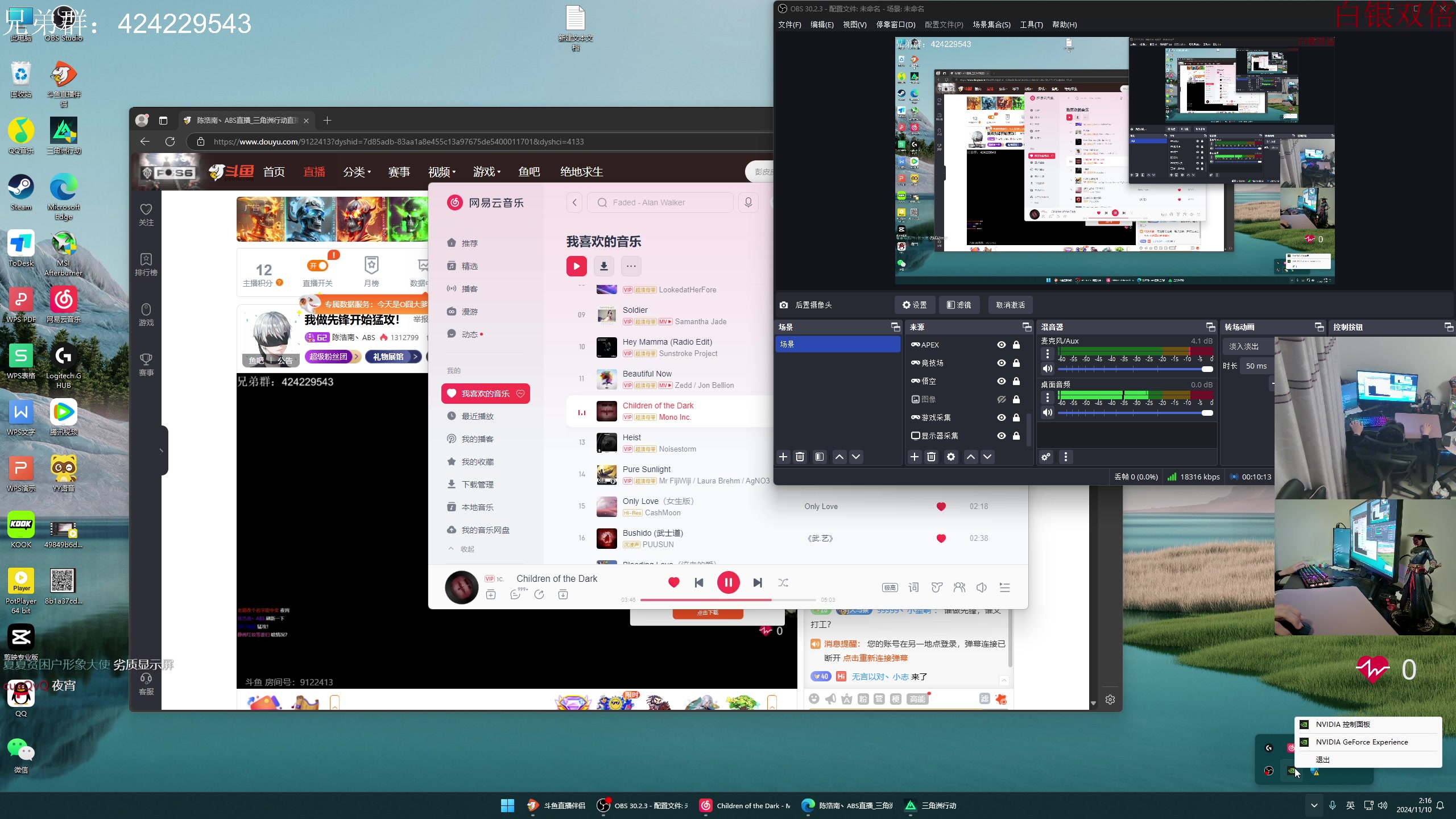Click NetEase search field Faded - Alan Walker
The image size is (1456, 819).
click(x=661, y=202)
